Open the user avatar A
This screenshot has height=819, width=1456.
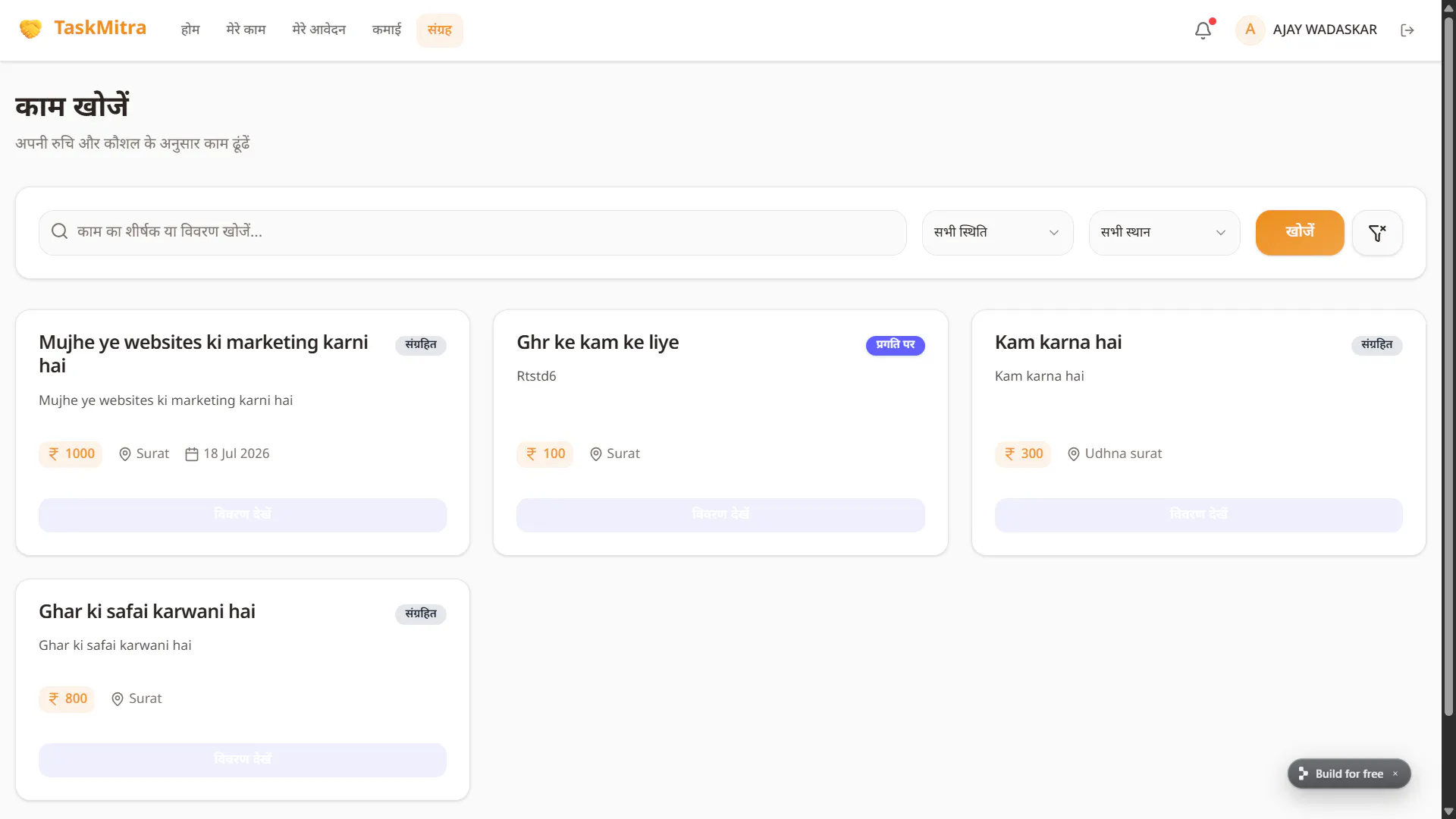[x=1250, y=30]
